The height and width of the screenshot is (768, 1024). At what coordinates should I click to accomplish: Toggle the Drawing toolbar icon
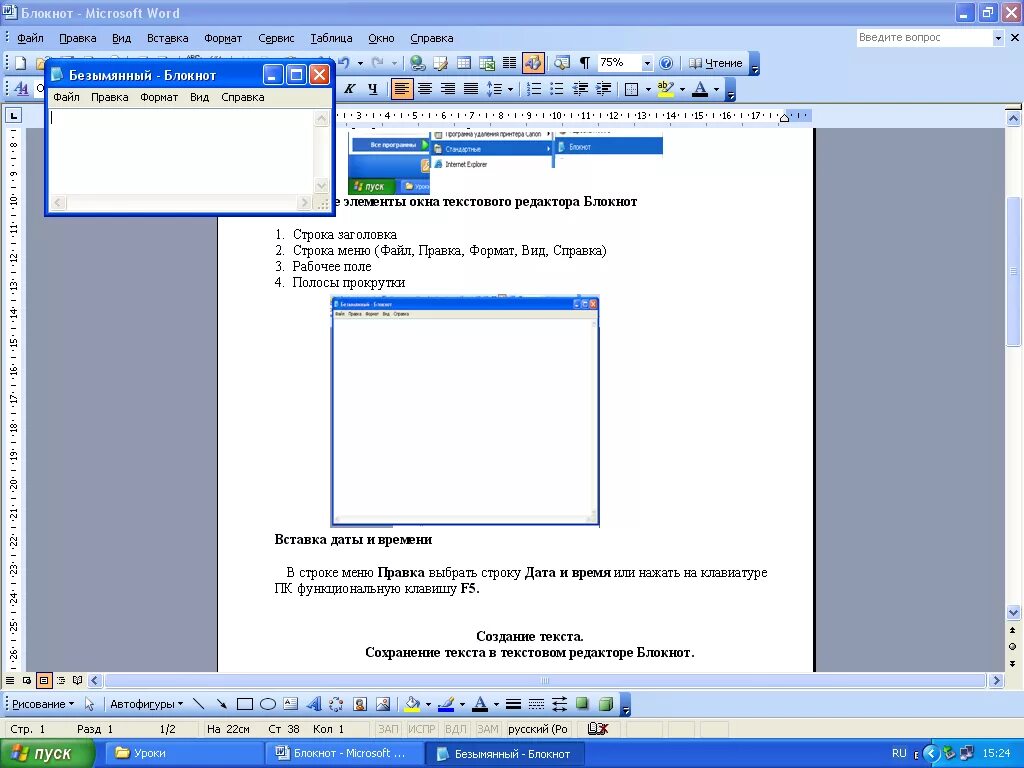(x=533, y=63)
